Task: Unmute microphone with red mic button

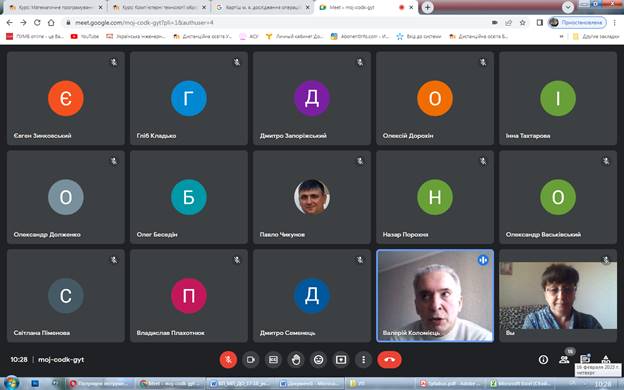Action: [x=228, y=360]
